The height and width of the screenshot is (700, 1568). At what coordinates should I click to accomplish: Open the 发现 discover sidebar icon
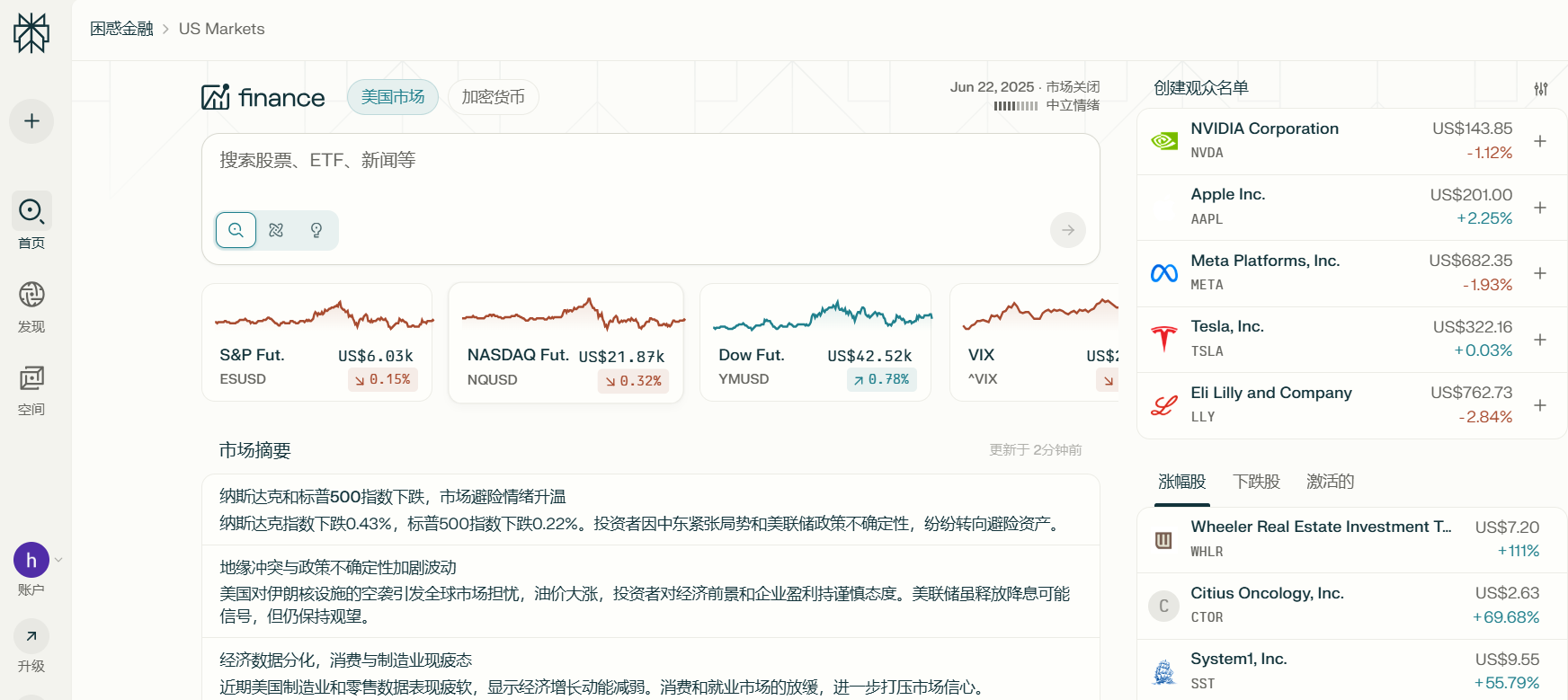tap(31, 295)
